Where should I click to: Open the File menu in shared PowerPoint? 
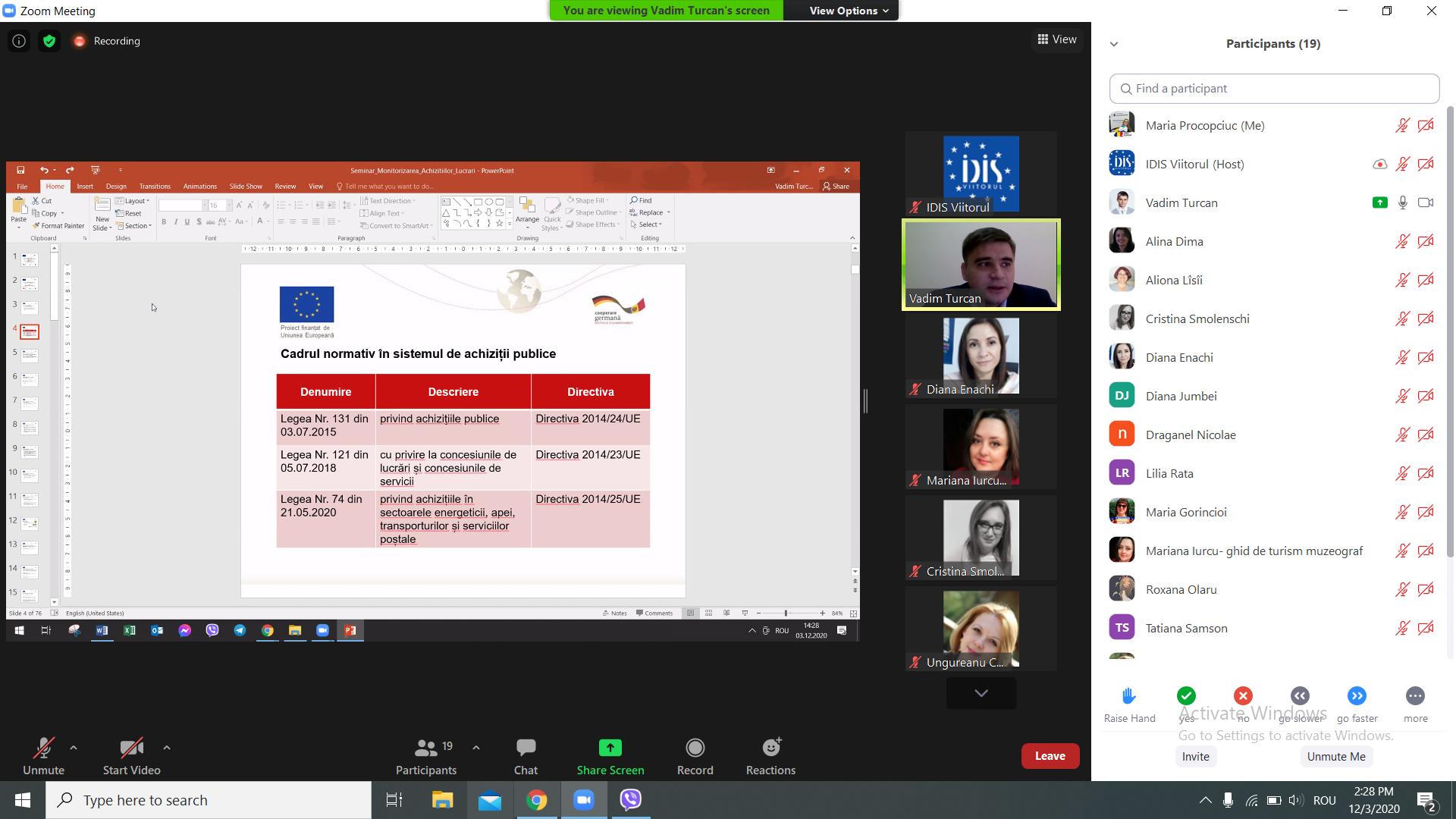click(x=22, y=187)
